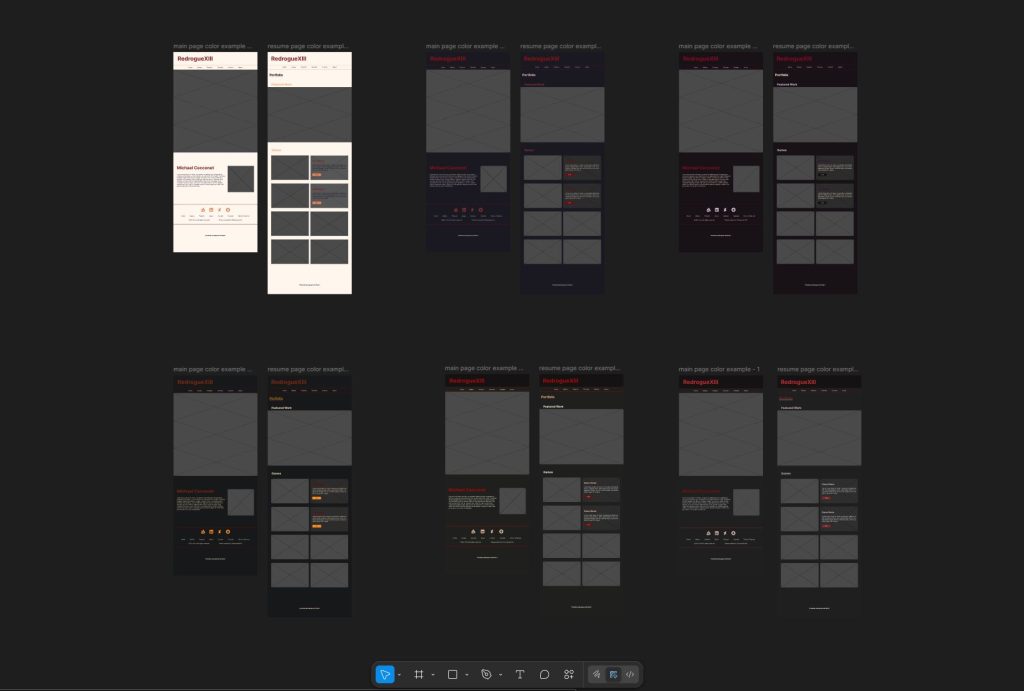Select the Rectangle shape tool
The image size is (1024, 691).
click(x=453, y=674)
